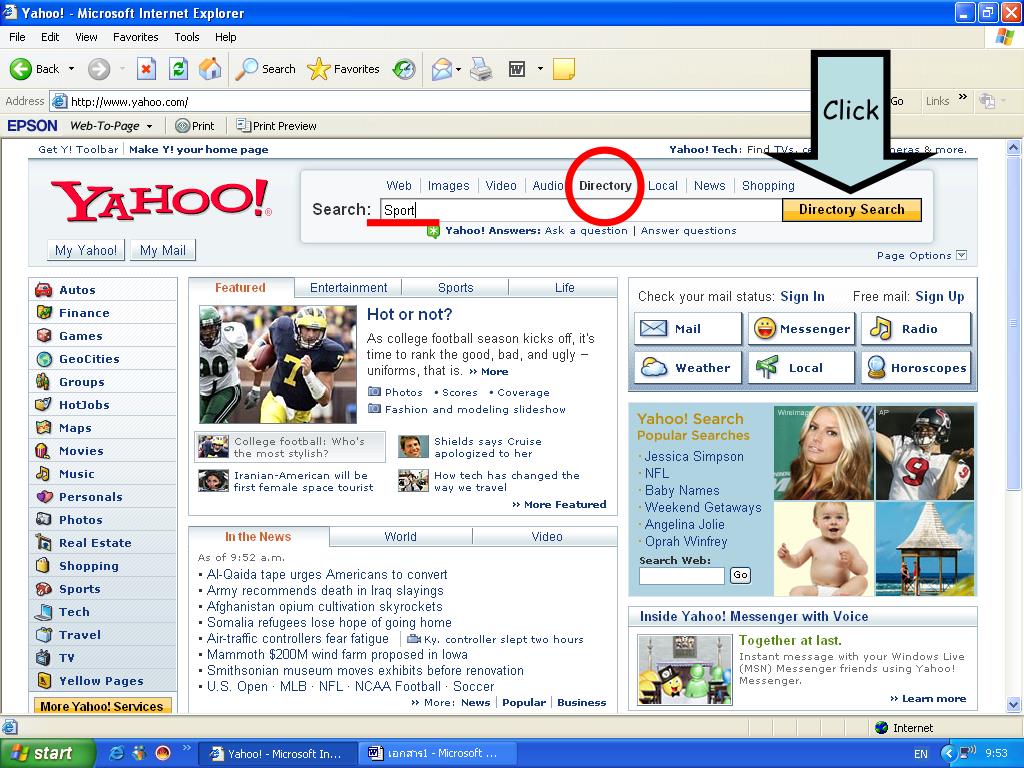Click the Directory Search button
This screenshot has width=1024, height=768.
(x=852, y=210)
